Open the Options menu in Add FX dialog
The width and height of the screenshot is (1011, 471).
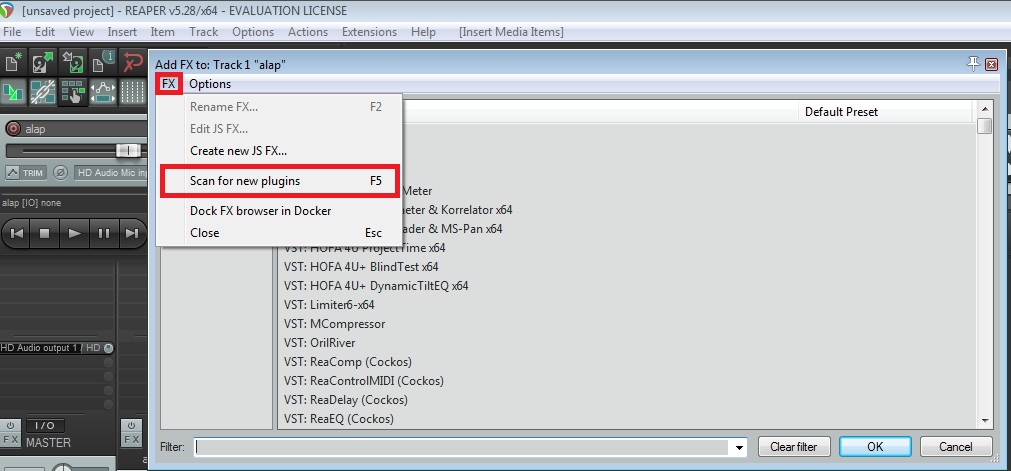[210, 84]
